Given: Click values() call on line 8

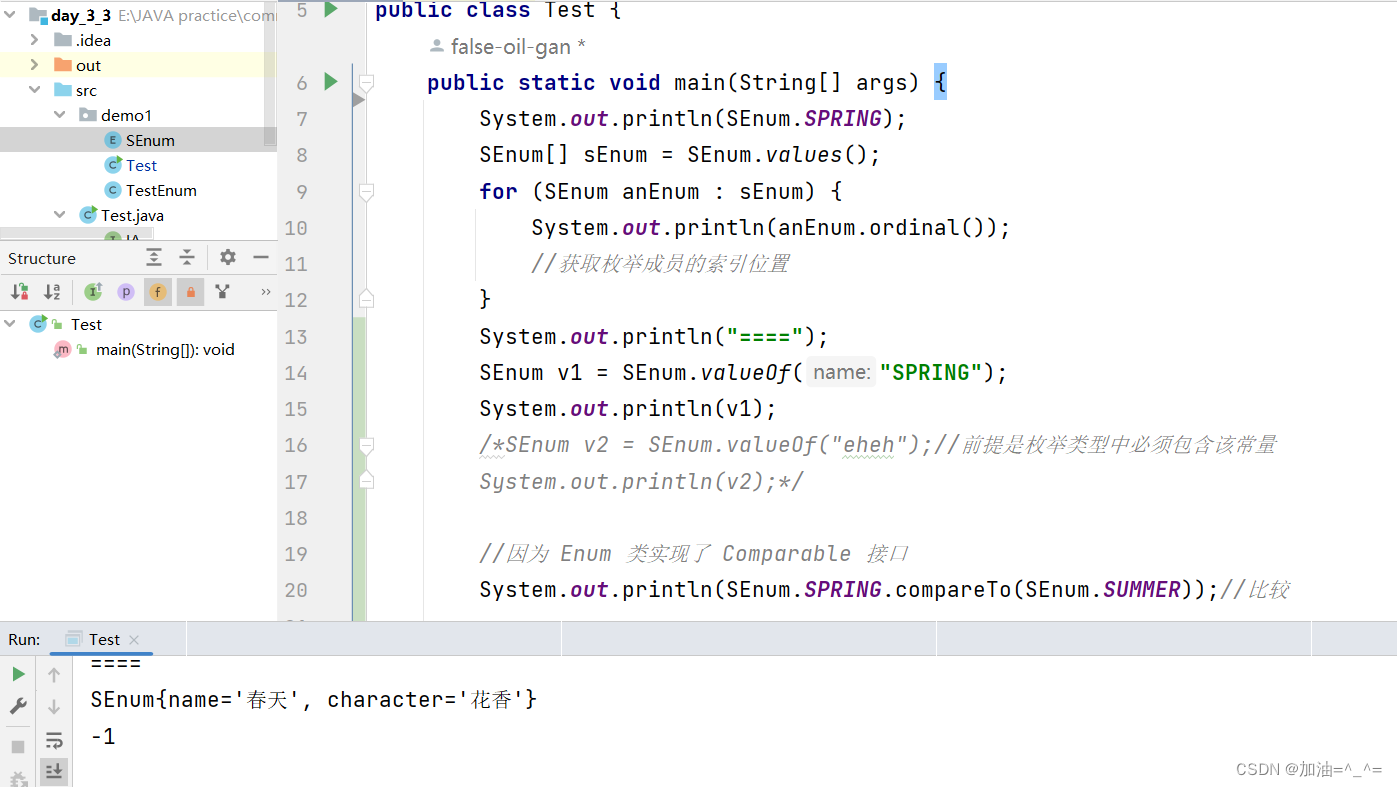Looking at the screenshot, I should (x=816, y=155).
